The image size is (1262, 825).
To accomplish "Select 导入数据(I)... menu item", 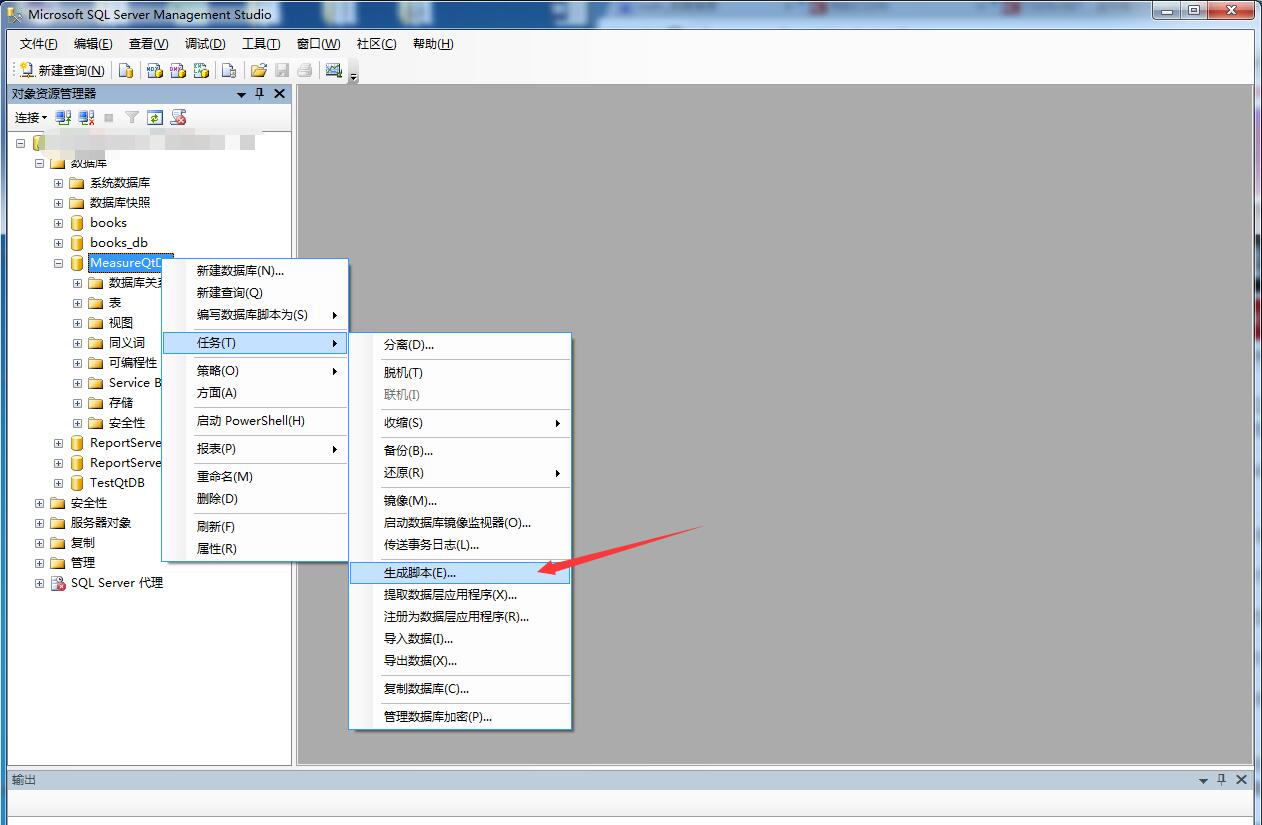I will click(x=460, y=639).
